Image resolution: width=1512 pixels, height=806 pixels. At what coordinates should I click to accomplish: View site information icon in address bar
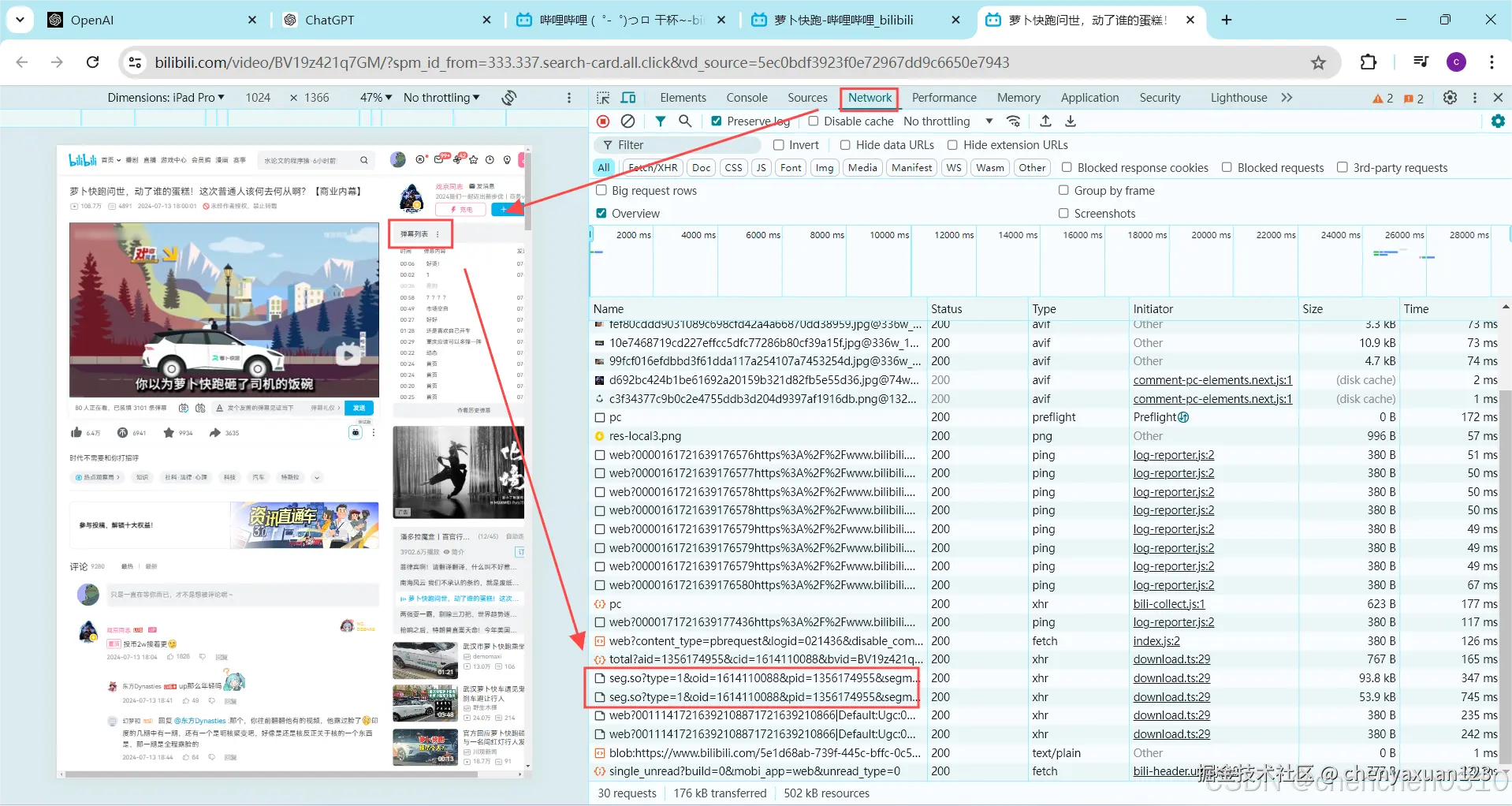click(136, 62)
